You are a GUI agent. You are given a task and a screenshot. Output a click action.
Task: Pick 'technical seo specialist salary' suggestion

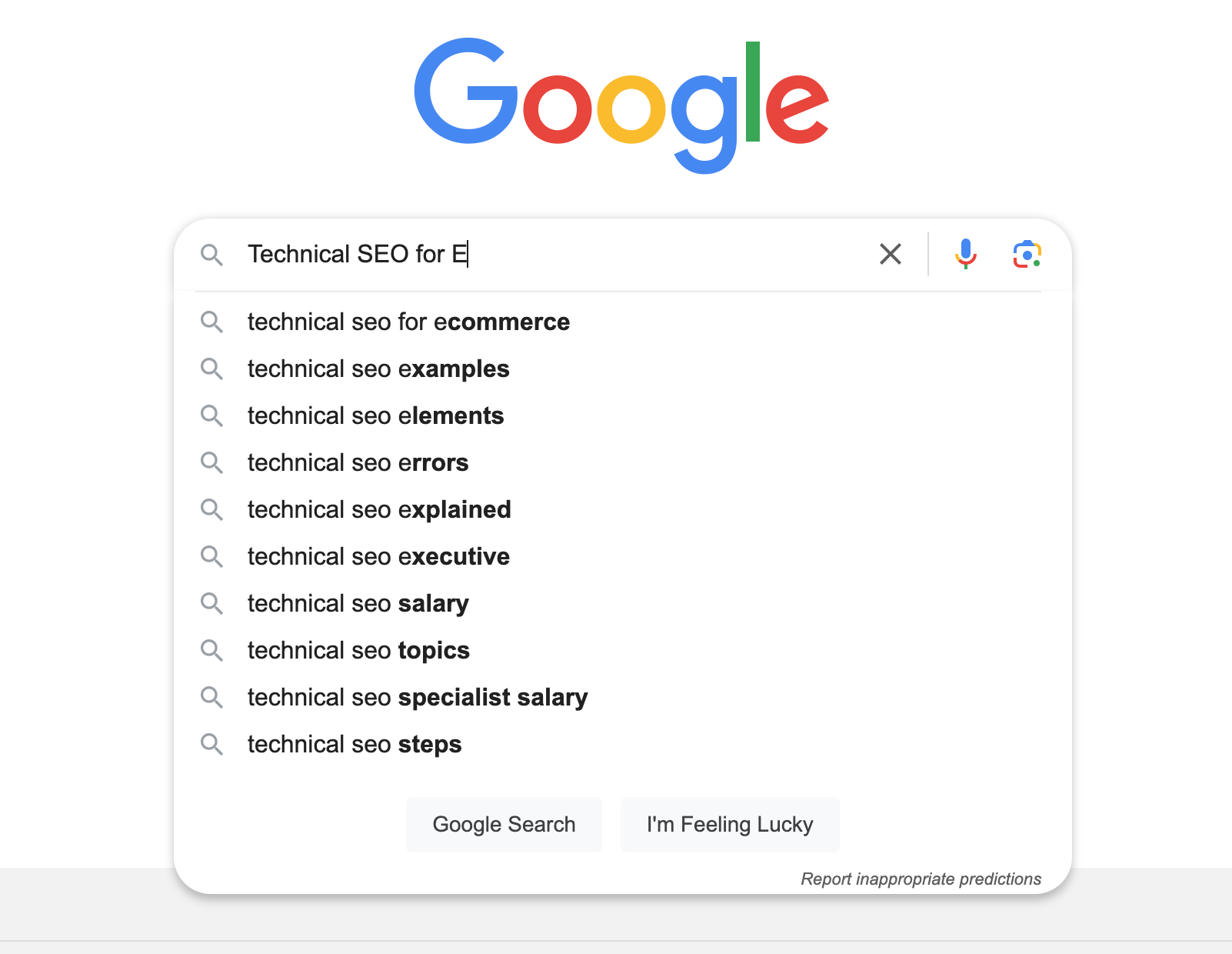click(x=418, y=697)
